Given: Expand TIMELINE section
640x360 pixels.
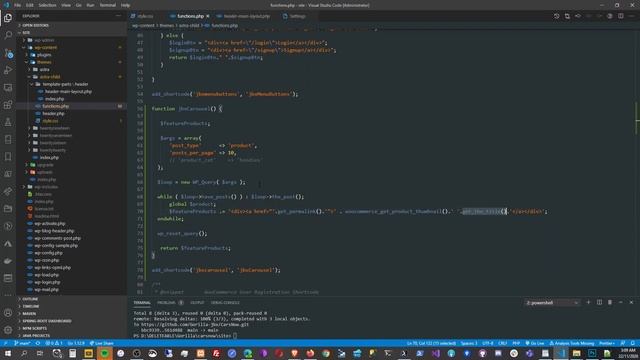Looking at the screenshot, I should pyautogui.click(x=31, y=306).
